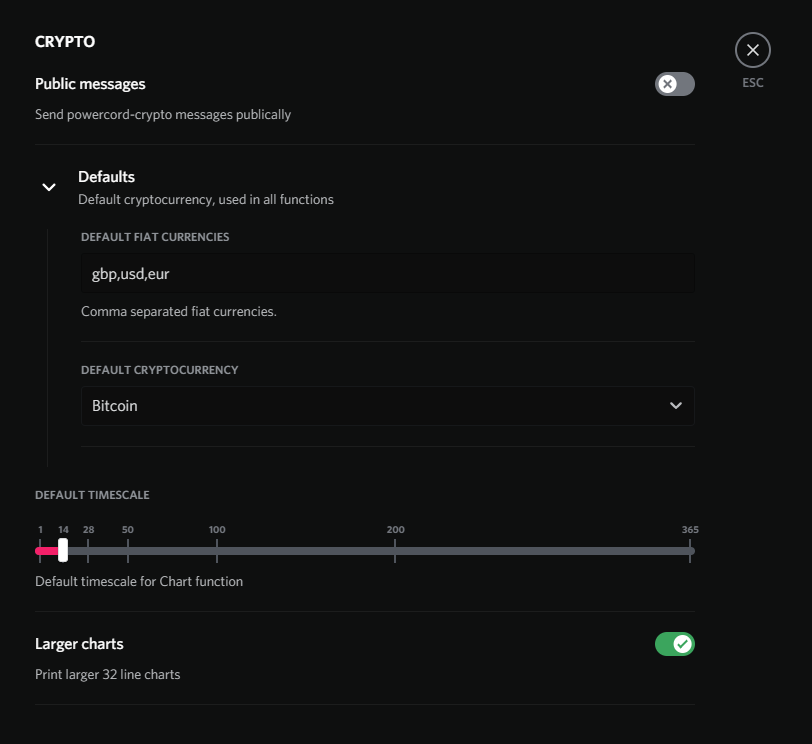Click the slider handle icon on the timescale
This screenshot has height=744, width=812.
click(x=64, y=550)
